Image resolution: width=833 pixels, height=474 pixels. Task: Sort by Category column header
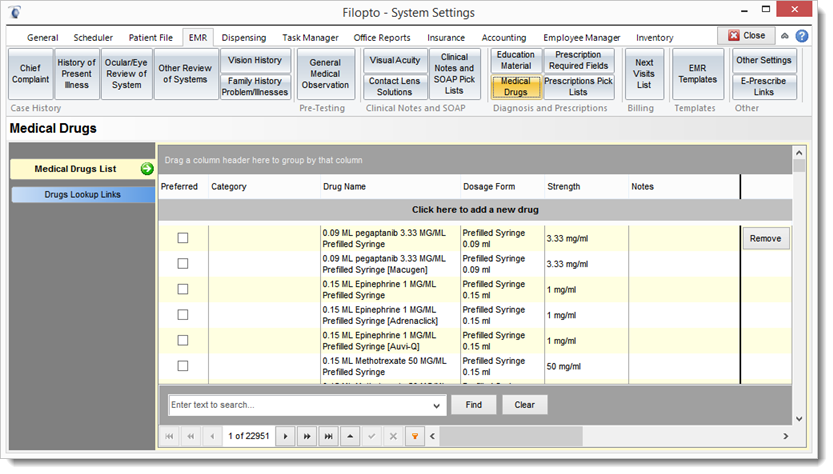(x=264, y=187)
